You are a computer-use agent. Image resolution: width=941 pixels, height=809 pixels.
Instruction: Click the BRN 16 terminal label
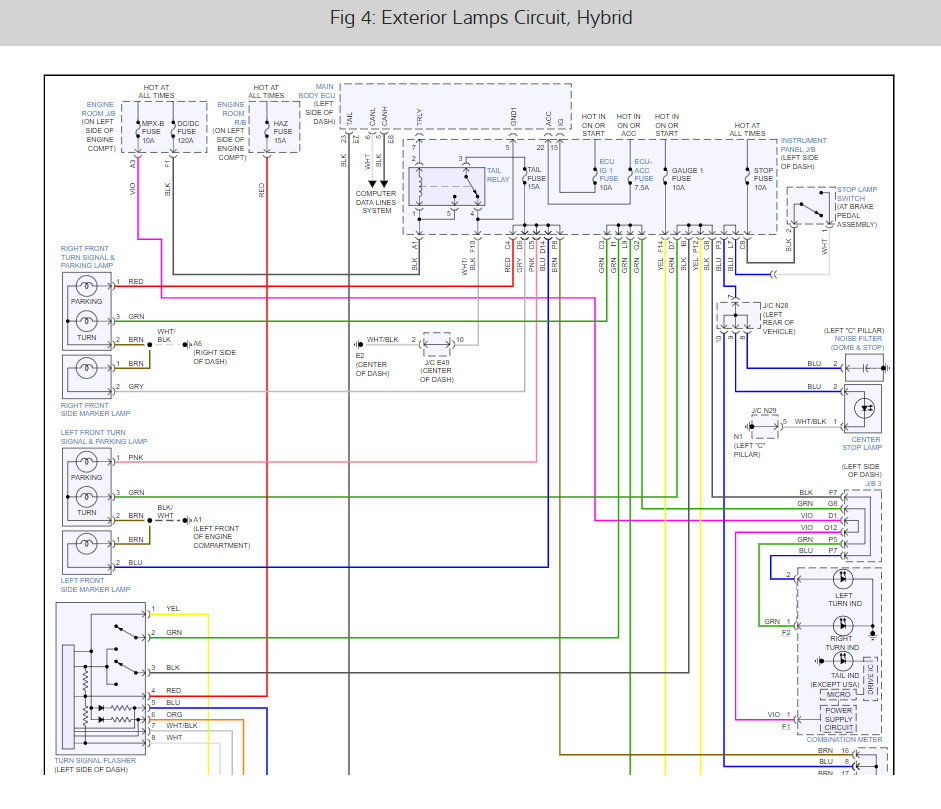point(834,750)
